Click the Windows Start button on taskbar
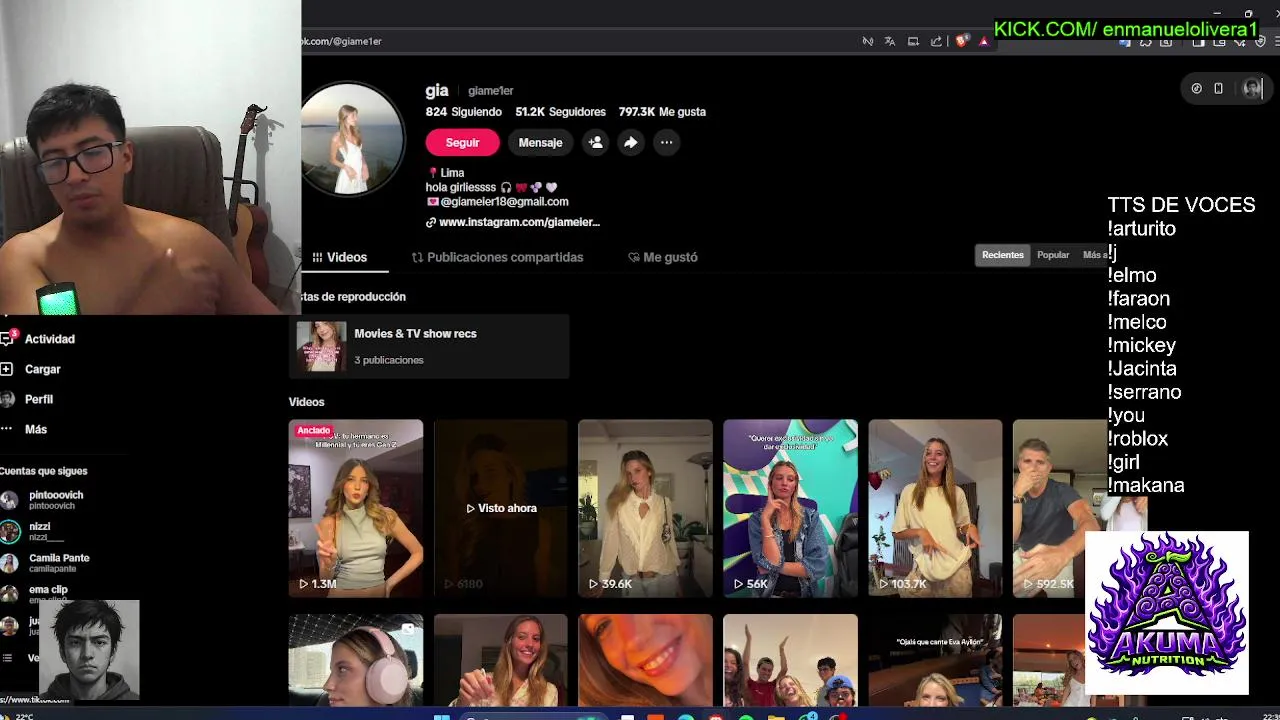 click(x=441, y=716)
